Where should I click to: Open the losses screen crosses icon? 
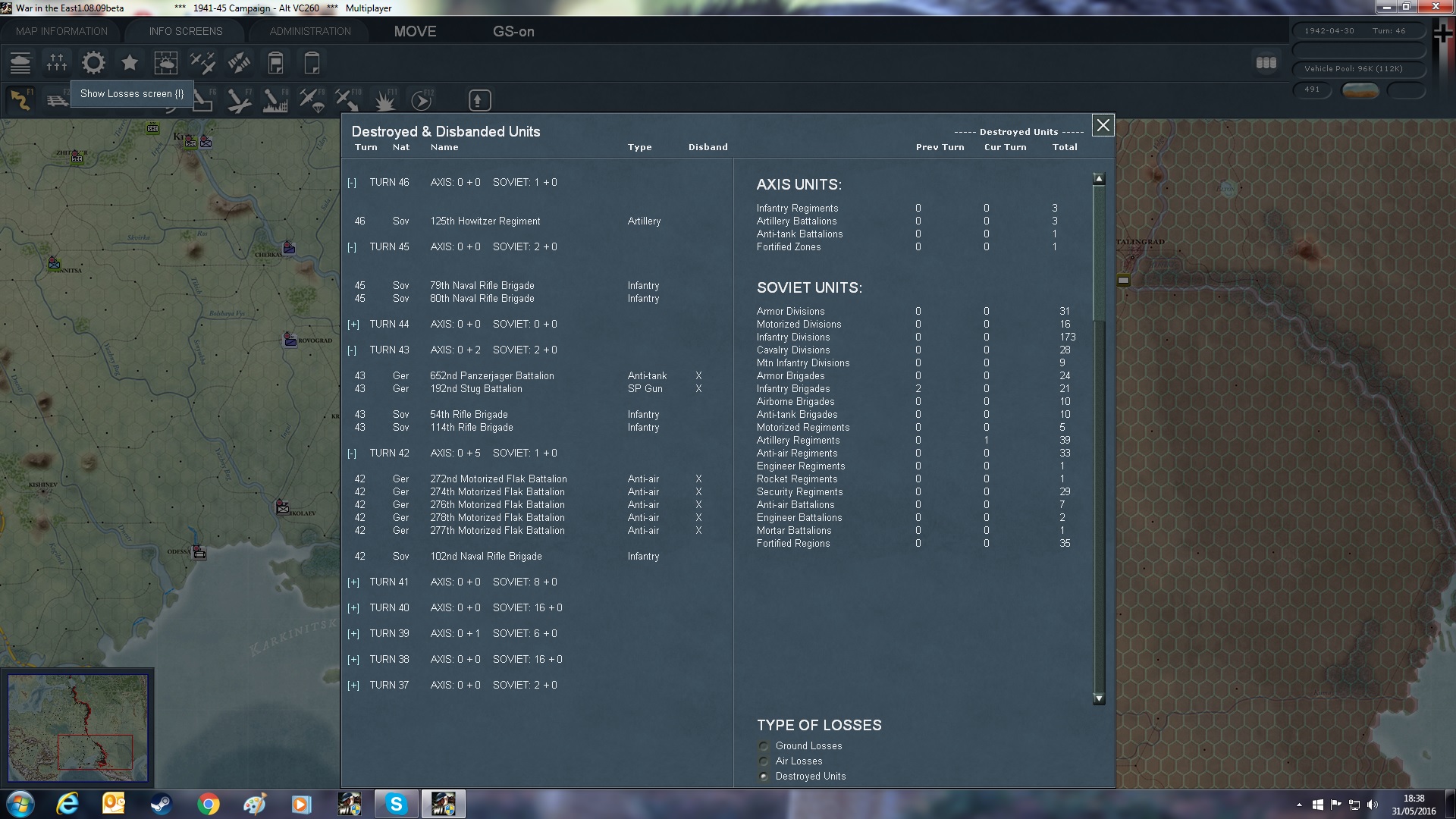click(57, 63)
